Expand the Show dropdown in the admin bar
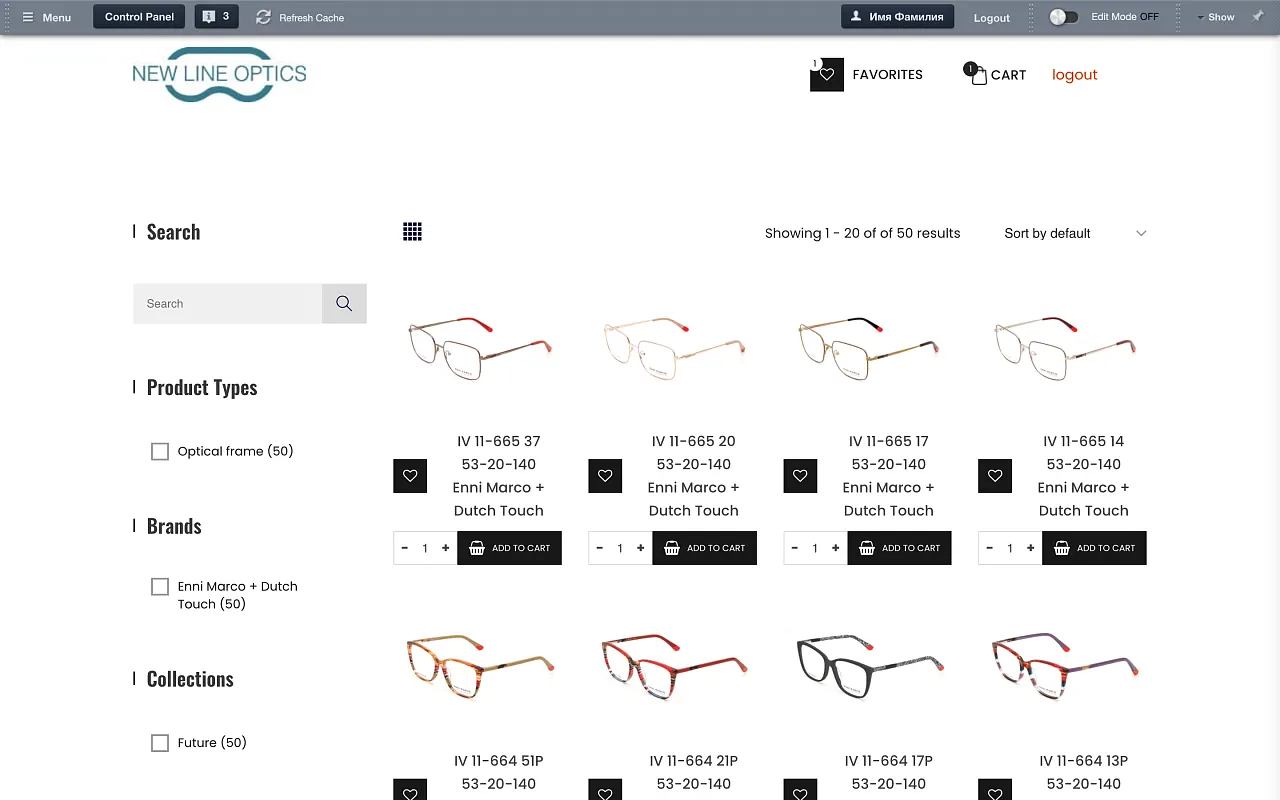The height and width of the screenshot is (800, 1280). [1216, 17]
